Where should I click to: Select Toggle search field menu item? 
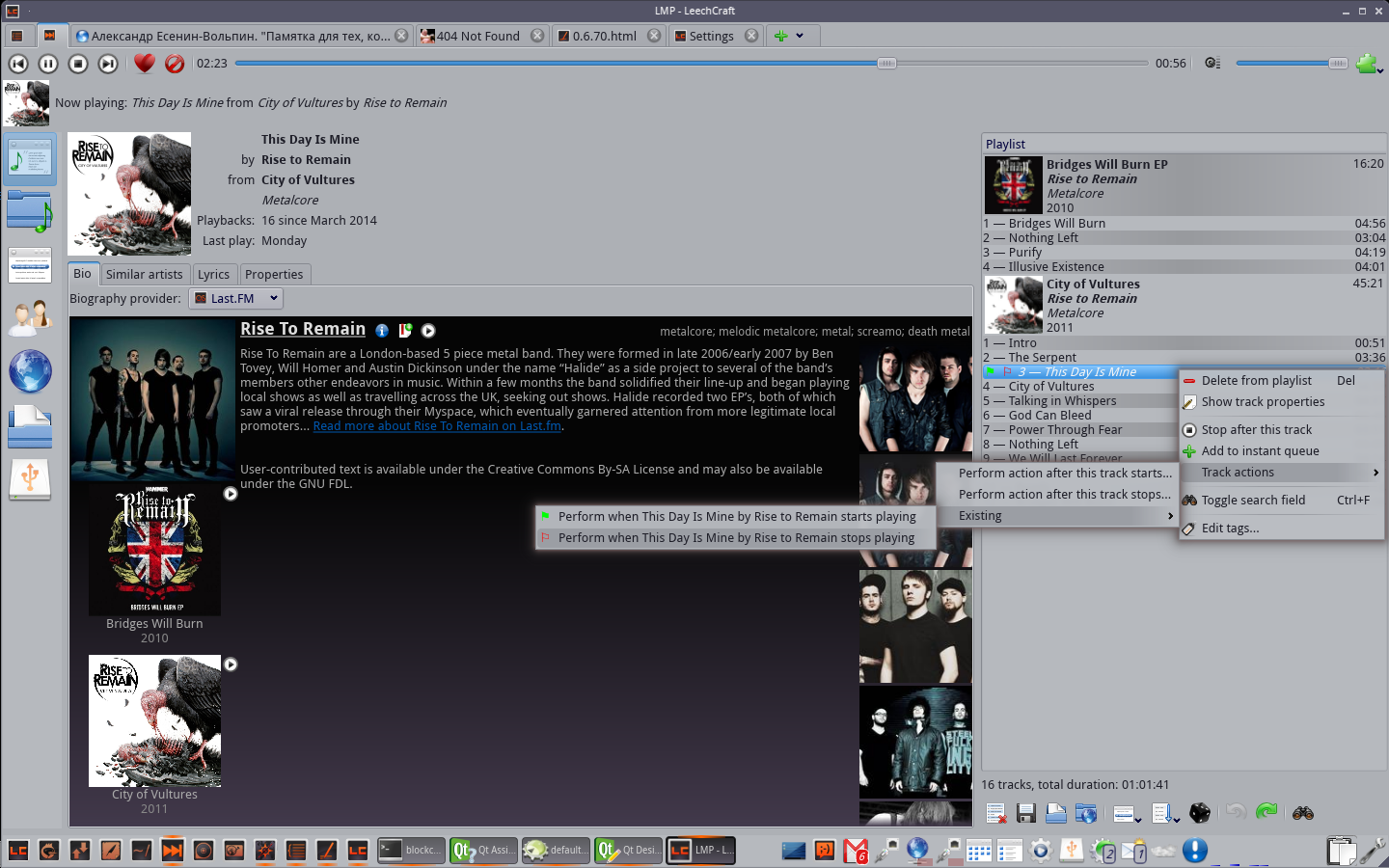[1282, 501]
